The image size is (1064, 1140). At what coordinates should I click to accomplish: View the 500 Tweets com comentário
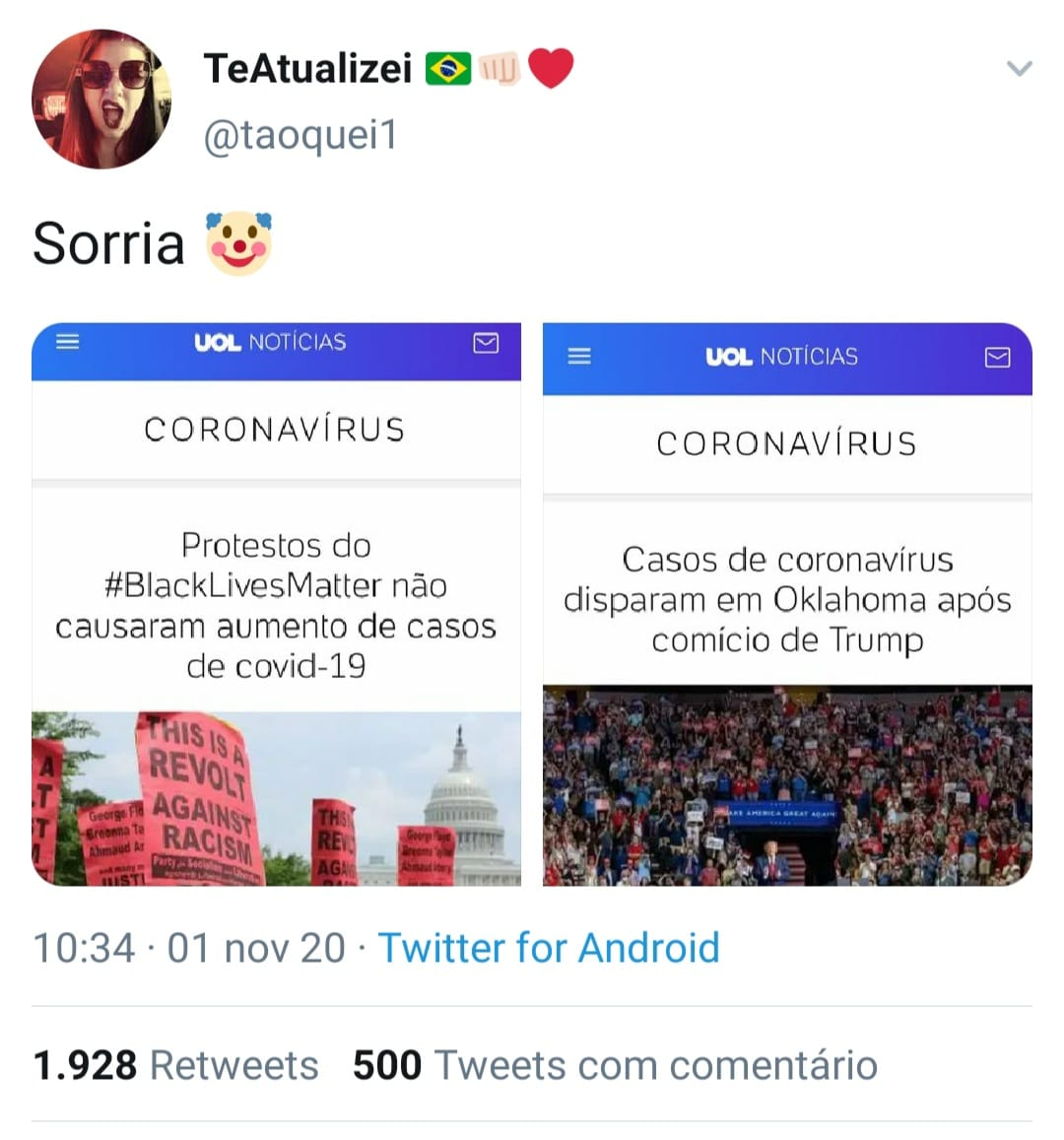(x=615, y=1065)
